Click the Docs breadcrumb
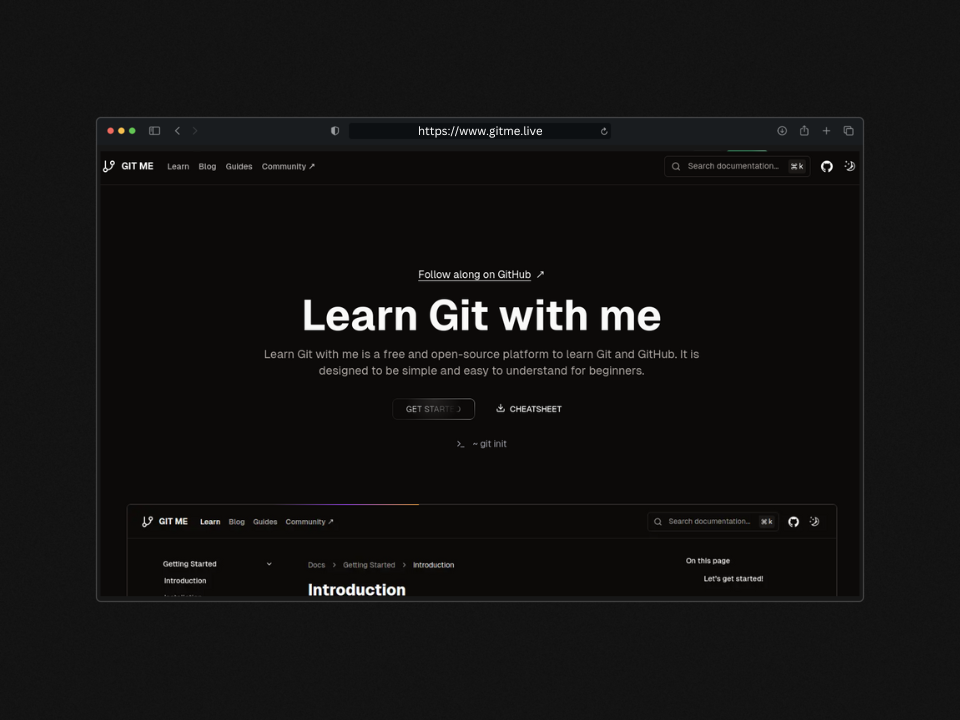 point(317,565)
